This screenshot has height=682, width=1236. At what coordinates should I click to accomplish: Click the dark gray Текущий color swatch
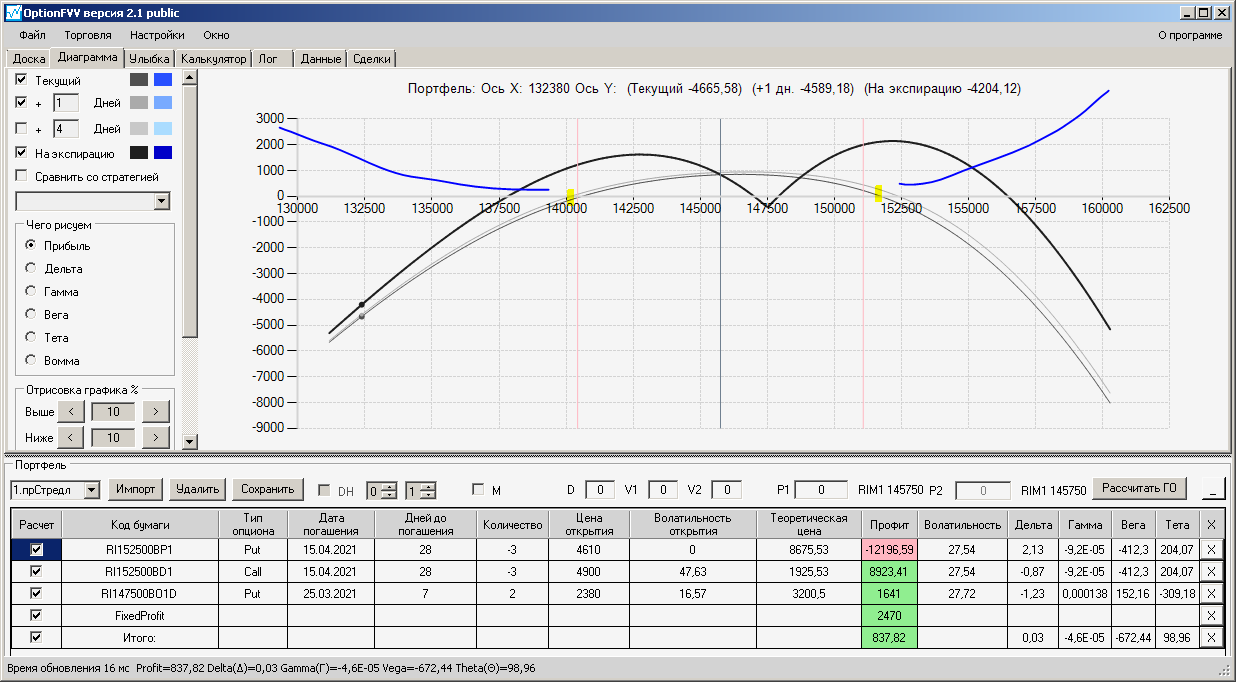pyautogui.click(x=139, y=80)
